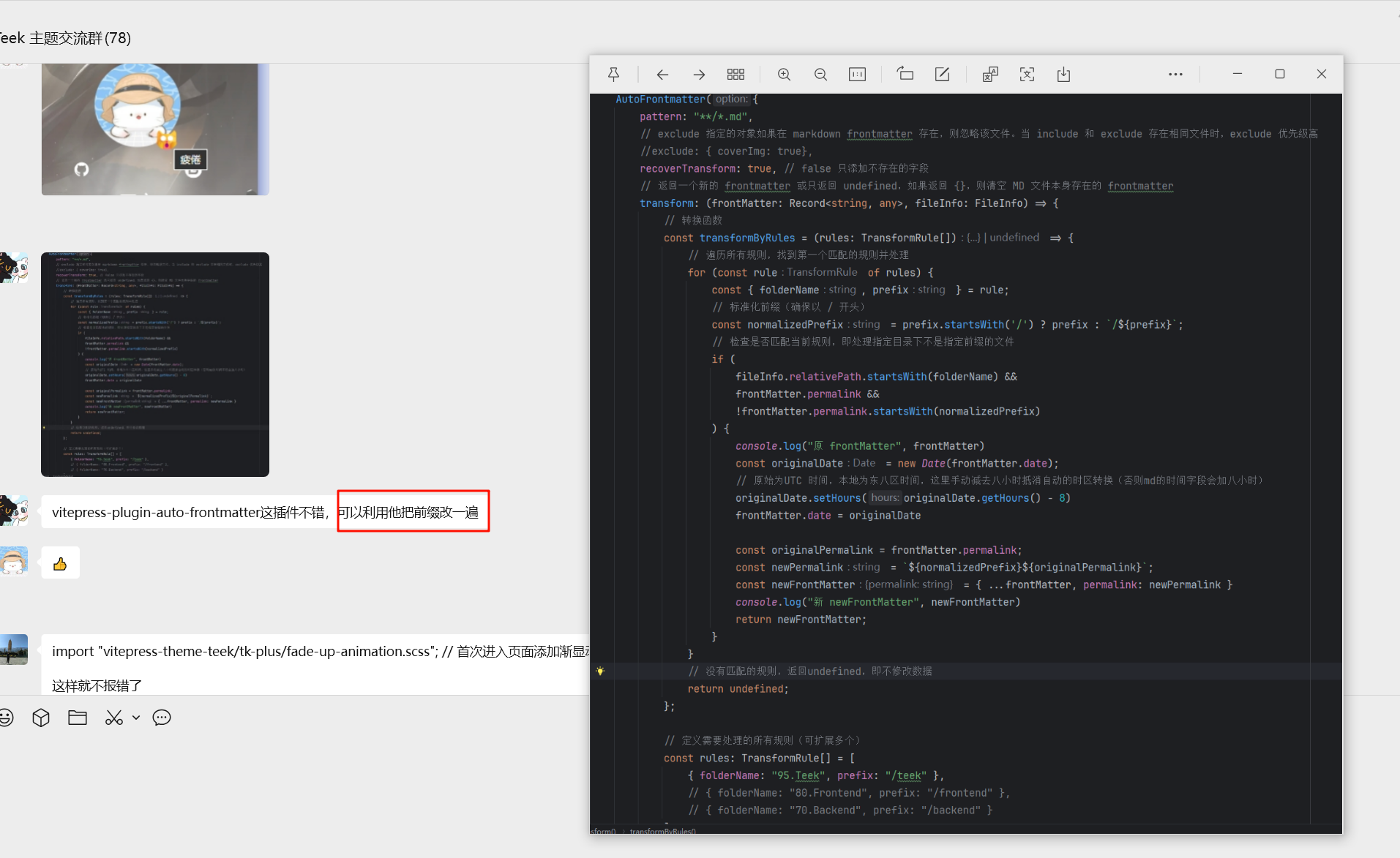Minimize the image viewer window
1400x858 pixels.
1238,74
